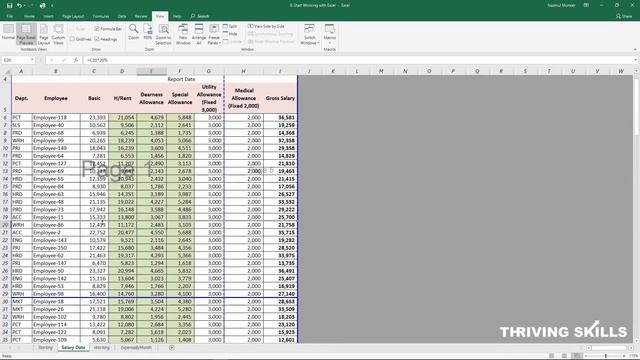Open the Page Layout ribbon tab
The image size is (640, 360).
[73, 16]
